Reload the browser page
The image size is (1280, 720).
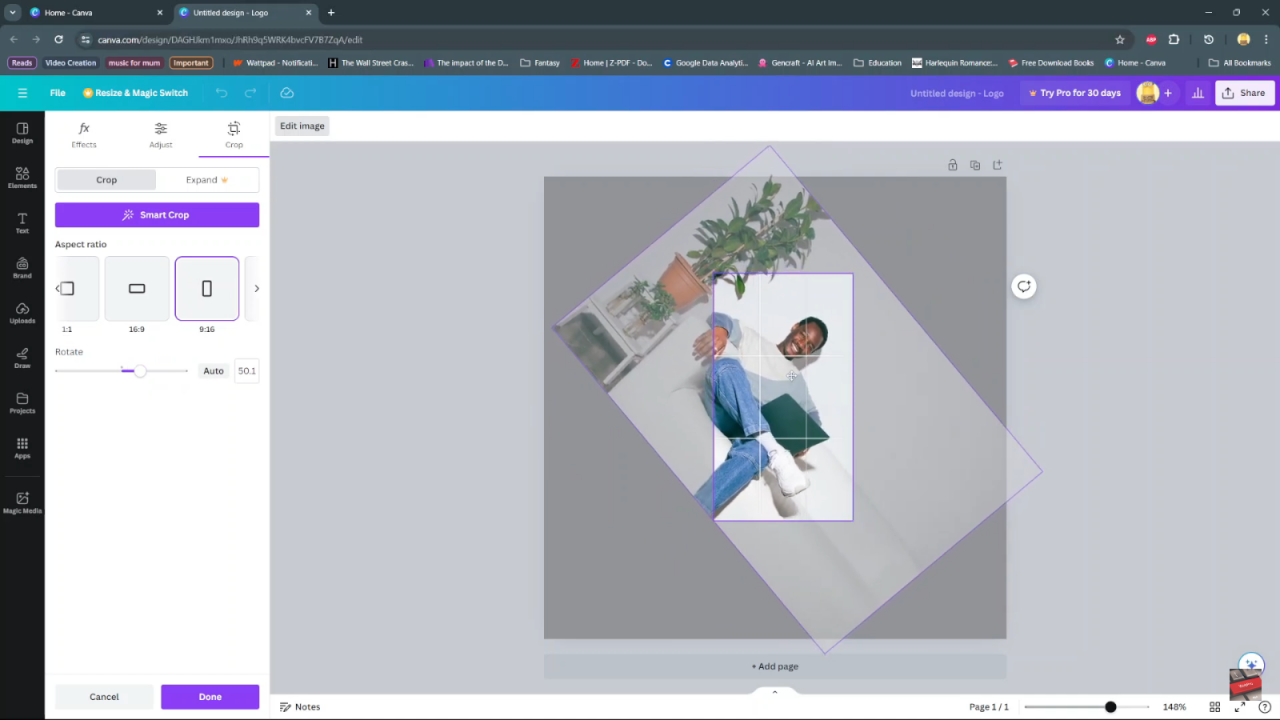pos(58,39)
